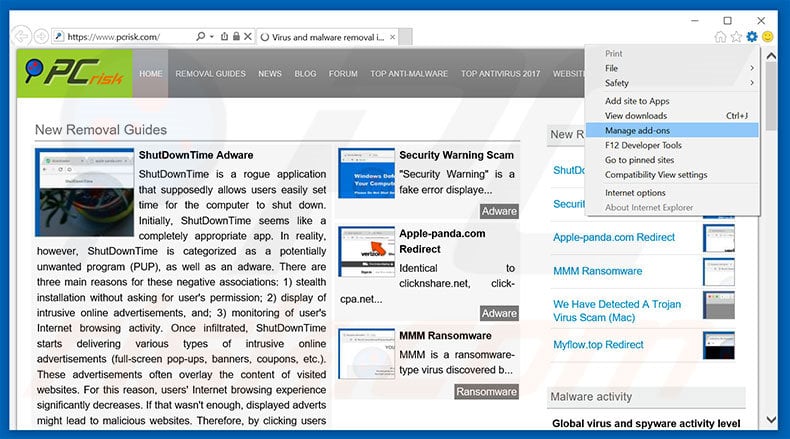Click the PCrisk logo
The image size is (790, 439).
(75, 73)
